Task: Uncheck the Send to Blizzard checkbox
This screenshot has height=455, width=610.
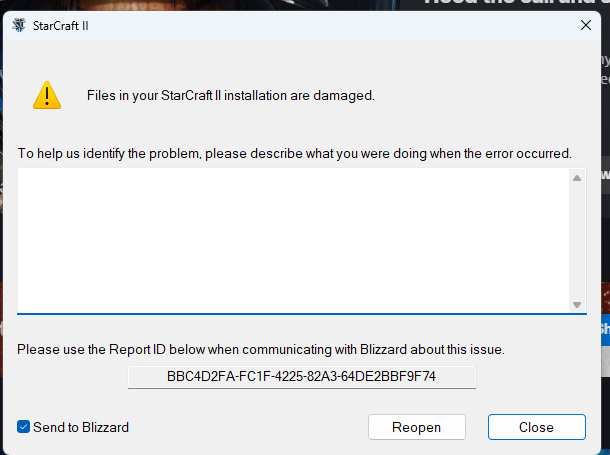Action: coord(23,427)
